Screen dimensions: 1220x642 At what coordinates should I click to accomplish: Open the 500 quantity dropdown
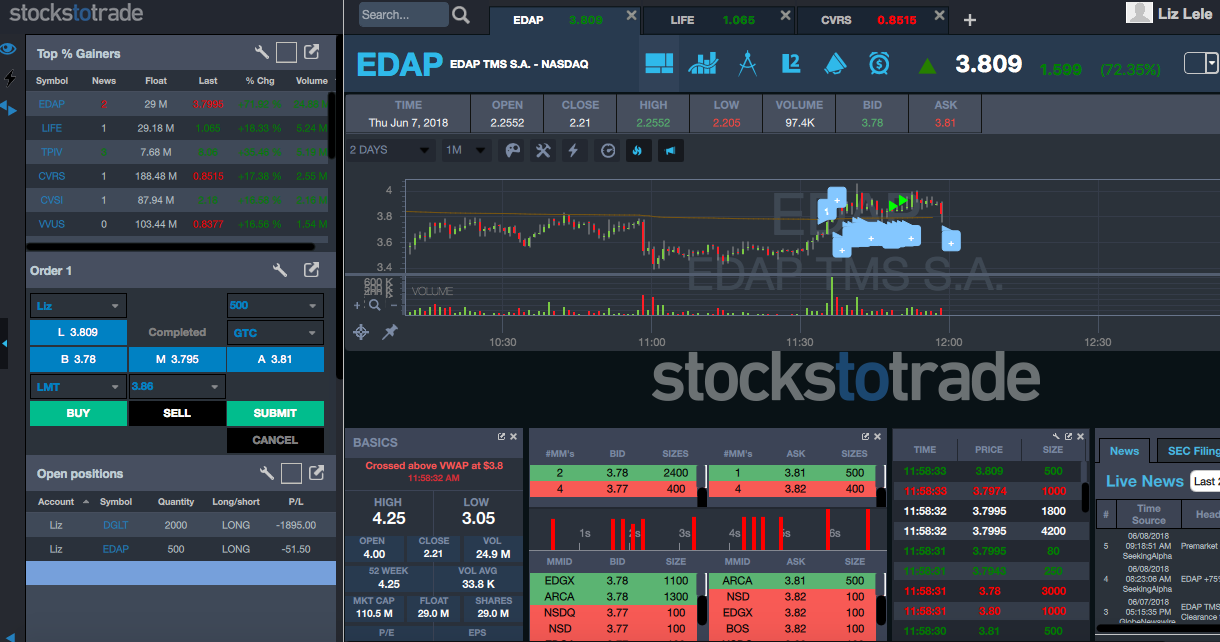point(275,305)
